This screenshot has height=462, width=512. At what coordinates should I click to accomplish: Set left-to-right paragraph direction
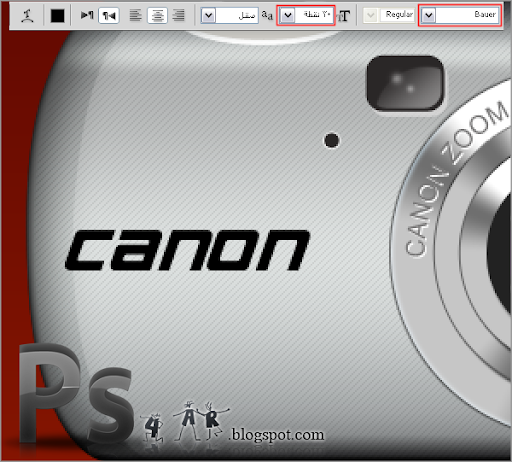click(x=87, y=15)
